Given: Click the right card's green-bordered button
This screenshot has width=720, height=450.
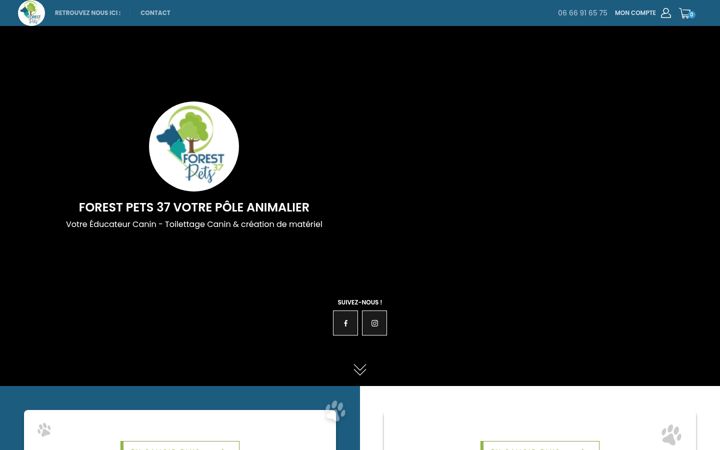Looking at the screenshot, I should point(540,445).
